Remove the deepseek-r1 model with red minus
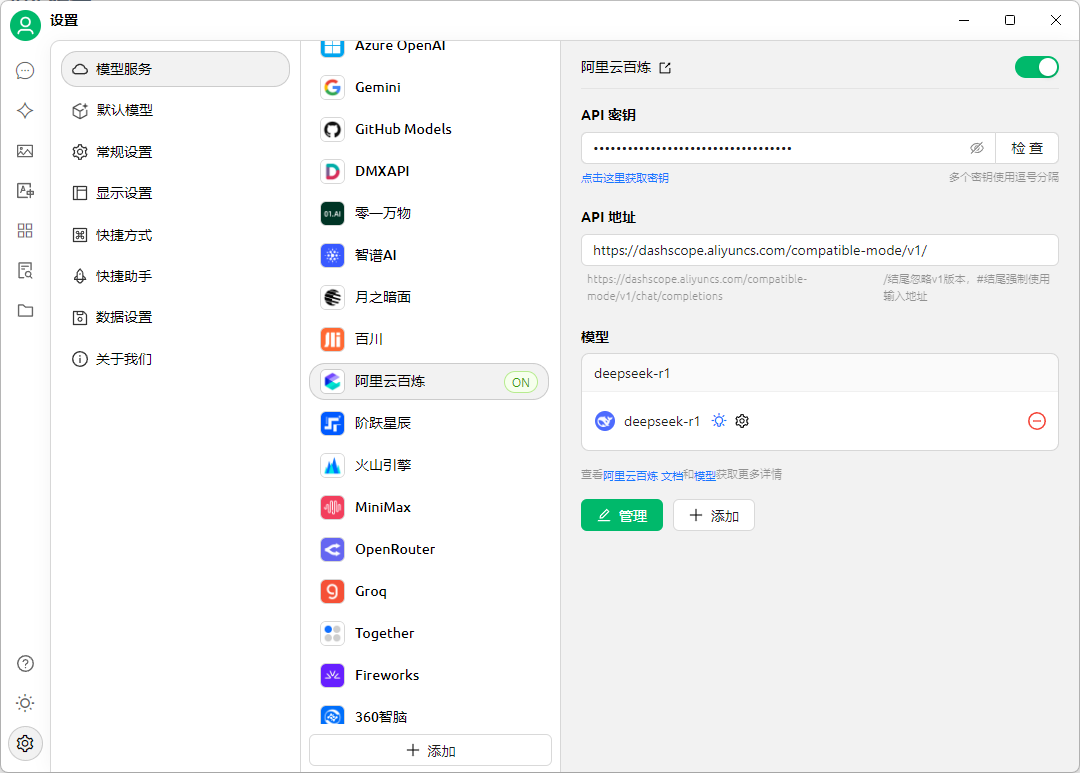 [1037, 421]
